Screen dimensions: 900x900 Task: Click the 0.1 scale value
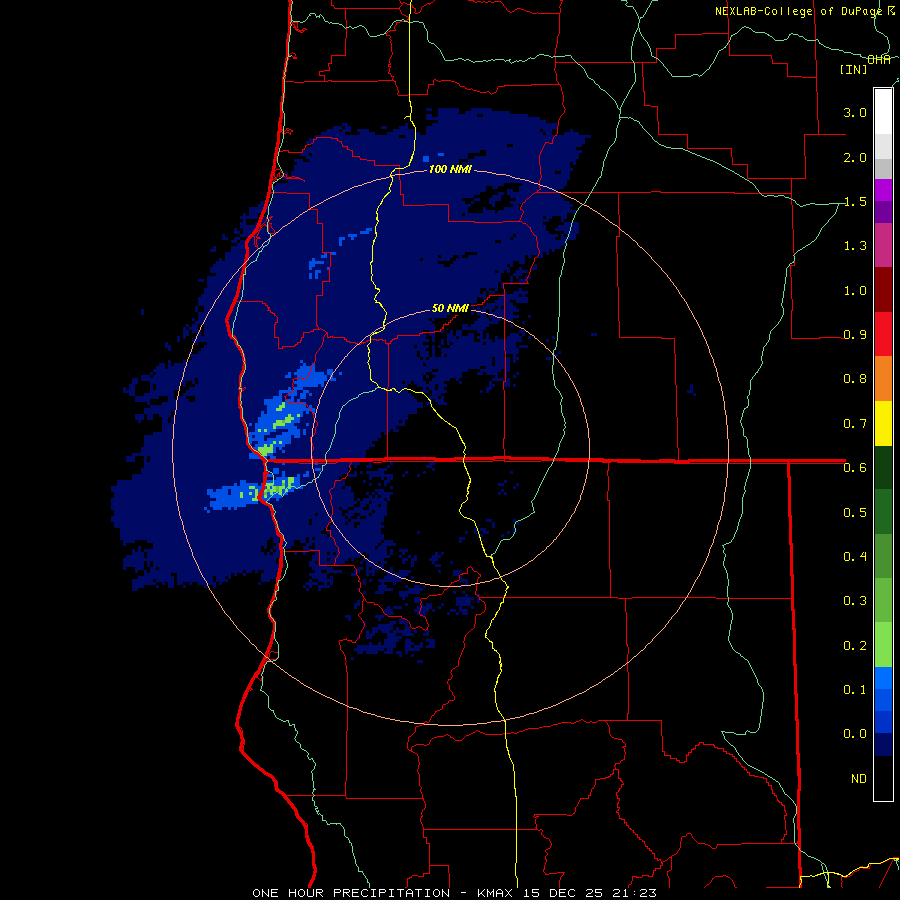855,689
